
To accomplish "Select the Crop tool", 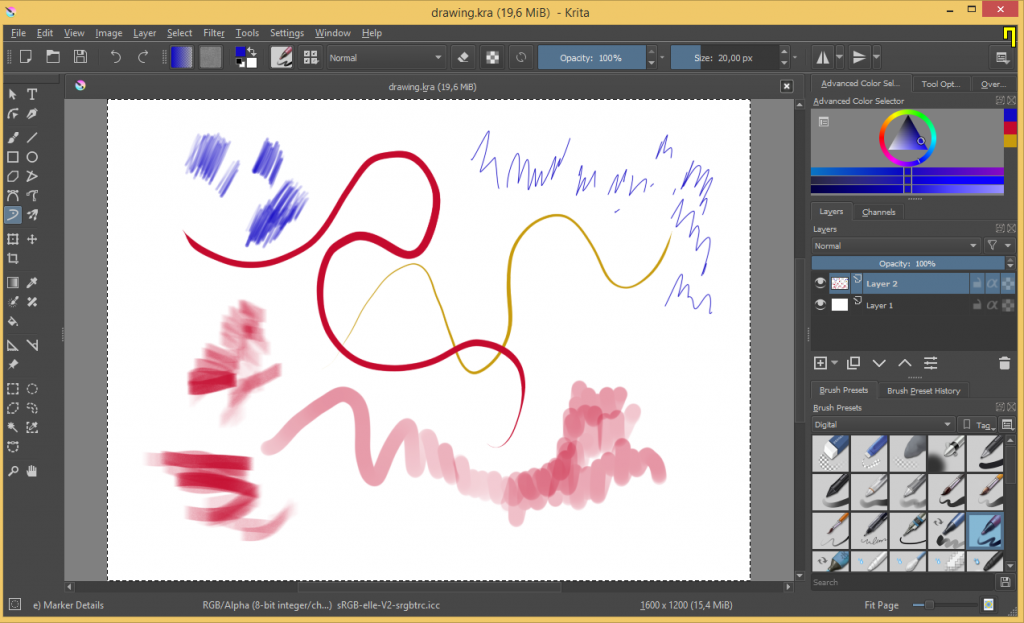I will 13,258.
